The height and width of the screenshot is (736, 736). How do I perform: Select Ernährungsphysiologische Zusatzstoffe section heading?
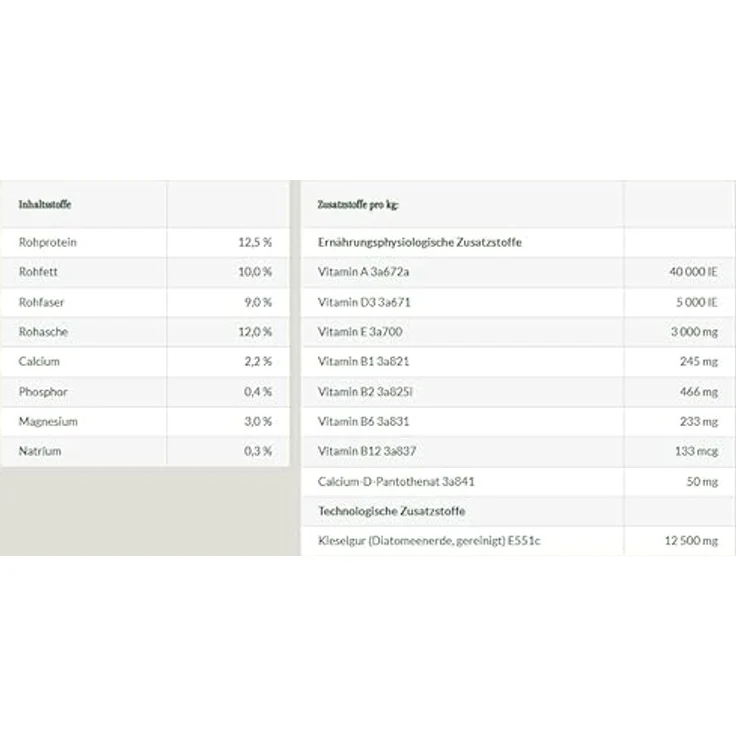pos(420,243)
